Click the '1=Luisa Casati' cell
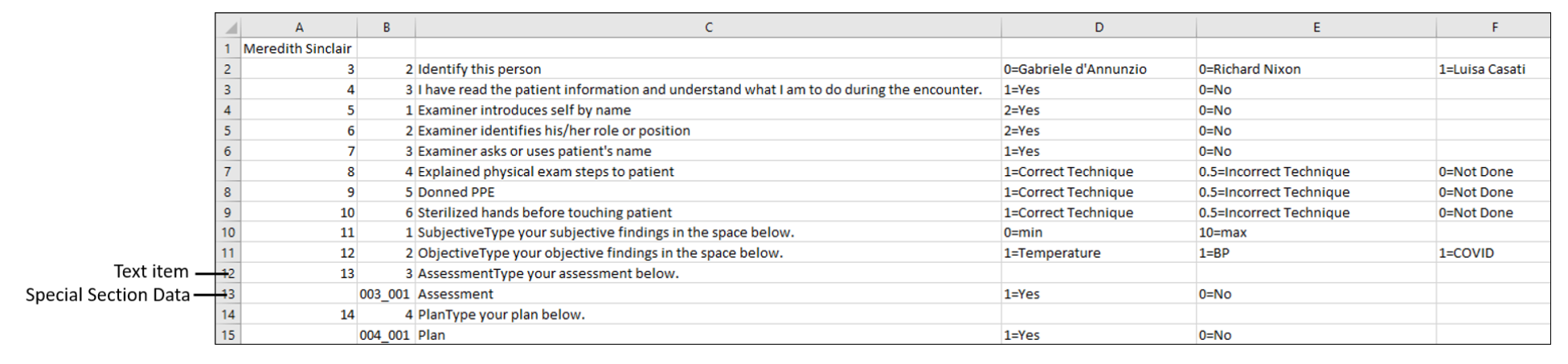 coord(1494,69)
